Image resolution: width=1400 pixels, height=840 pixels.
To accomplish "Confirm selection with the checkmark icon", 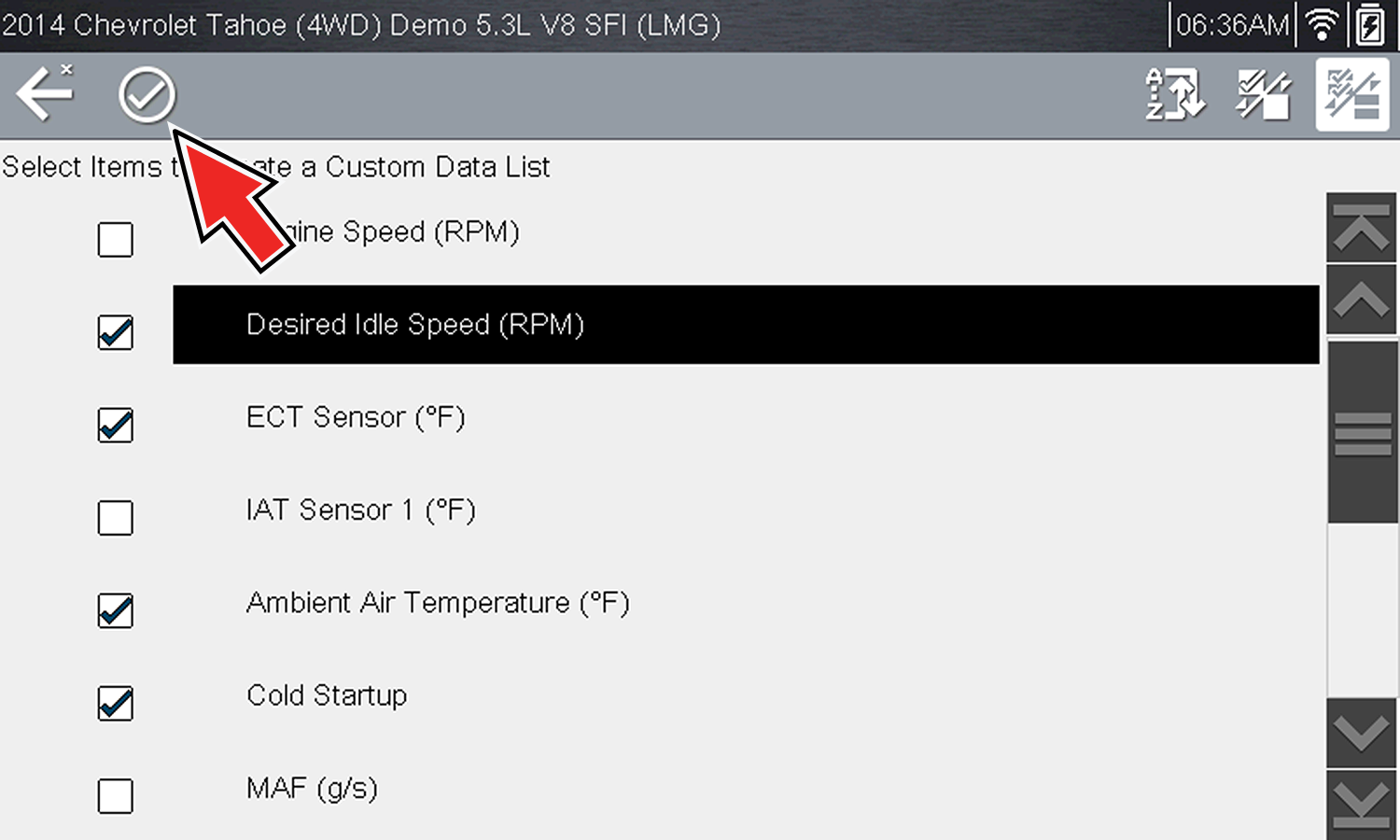I will click(x=147, y=94).
